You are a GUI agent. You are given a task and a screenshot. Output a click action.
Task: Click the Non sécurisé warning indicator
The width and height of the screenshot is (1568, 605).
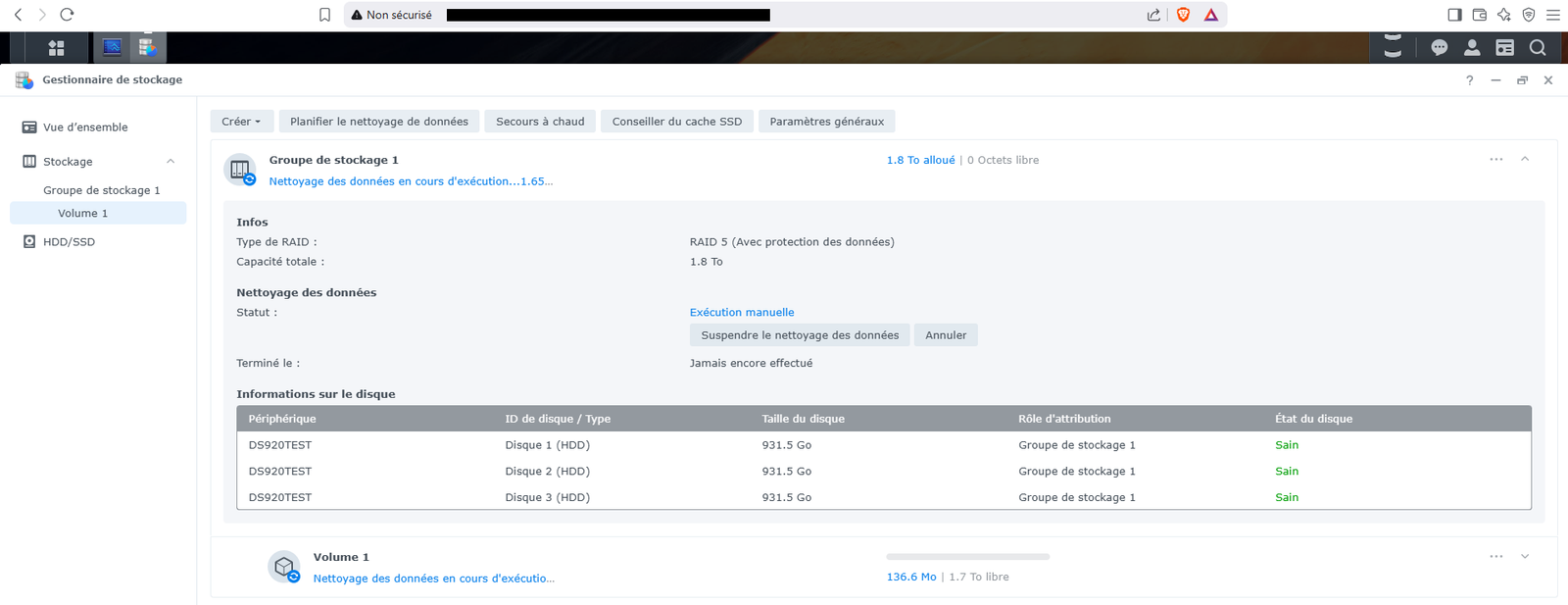[x=392, y=15]
